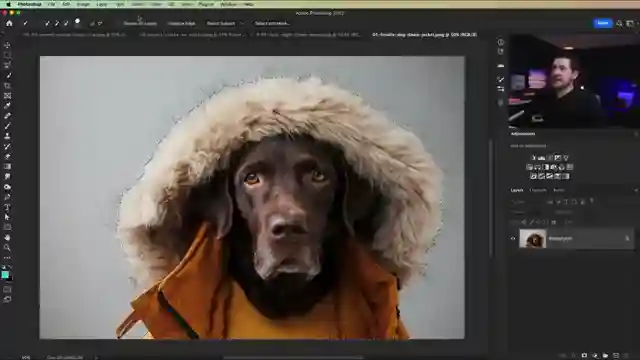Click the layer Opacity field
640x360 pixels.
(564, 212)
